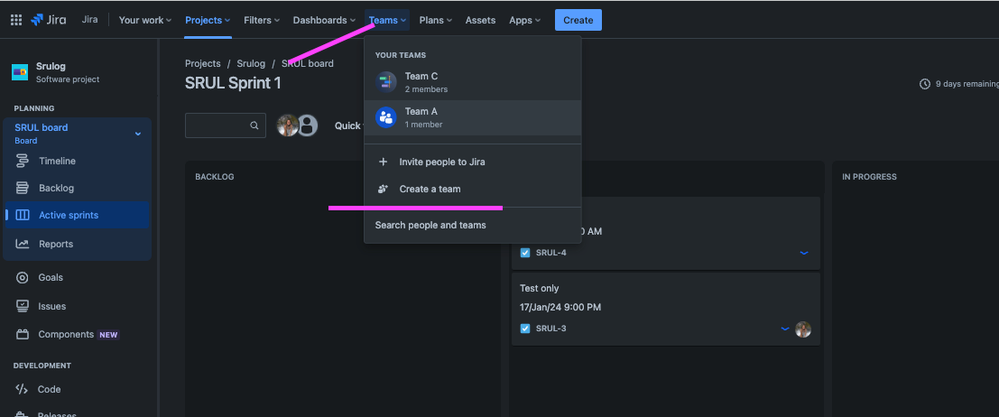Click the SRUL-4 task type checkbox icon
The width and height of the screenshot is (999, 417).
click(x=525, y=253)
